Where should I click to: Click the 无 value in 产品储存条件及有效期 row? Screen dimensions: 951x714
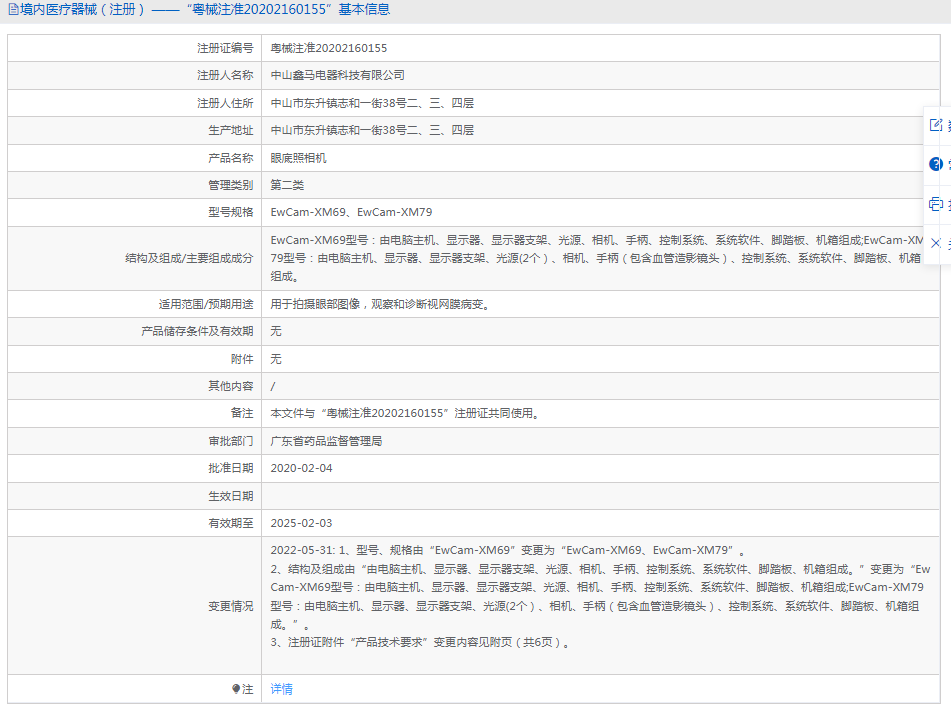(x=276, y=331)
